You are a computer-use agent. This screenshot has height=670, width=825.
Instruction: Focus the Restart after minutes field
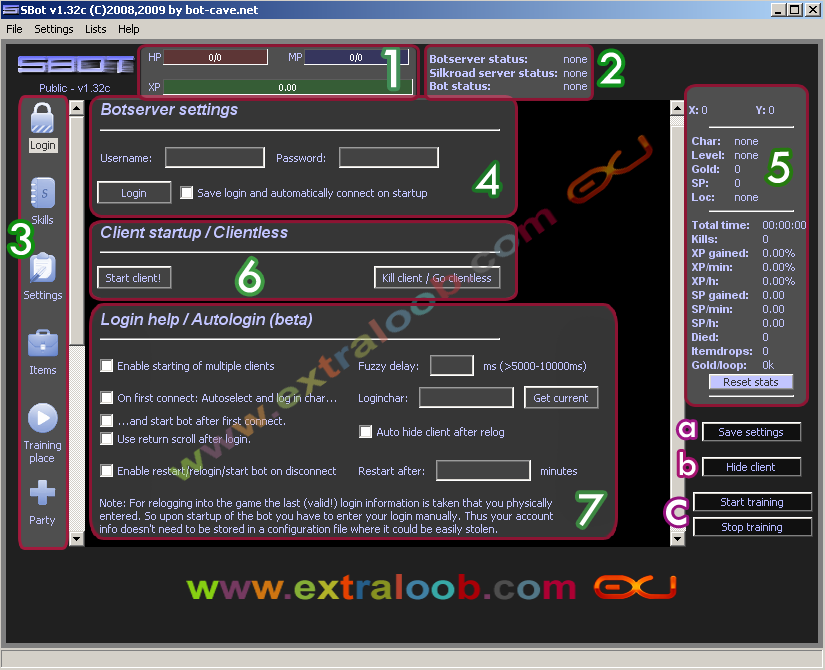coord(483,471)
